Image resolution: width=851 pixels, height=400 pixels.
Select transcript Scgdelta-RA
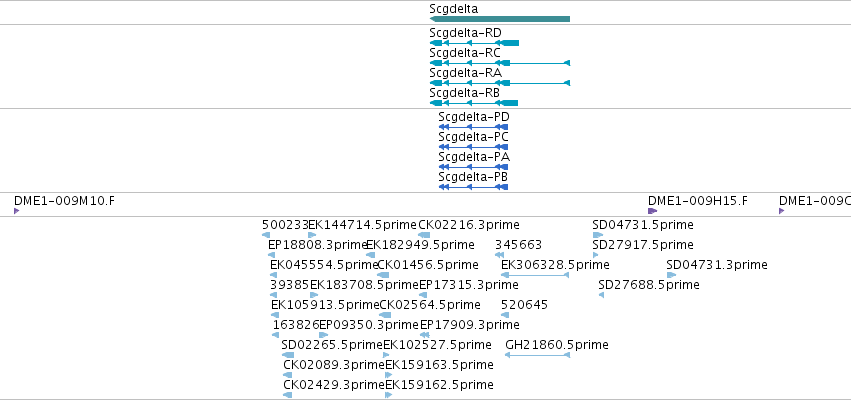499,83
